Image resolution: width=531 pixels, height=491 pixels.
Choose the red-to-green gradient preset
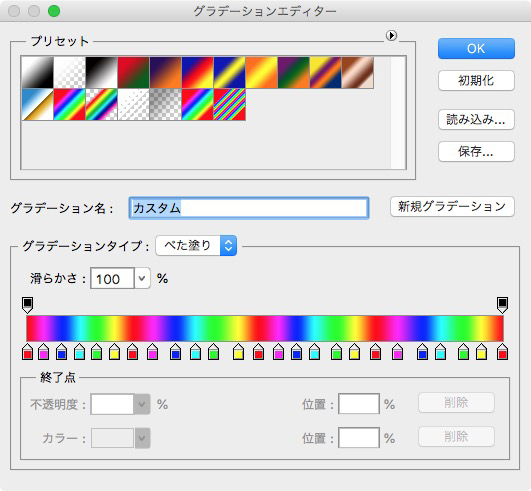tap(133, 72)
